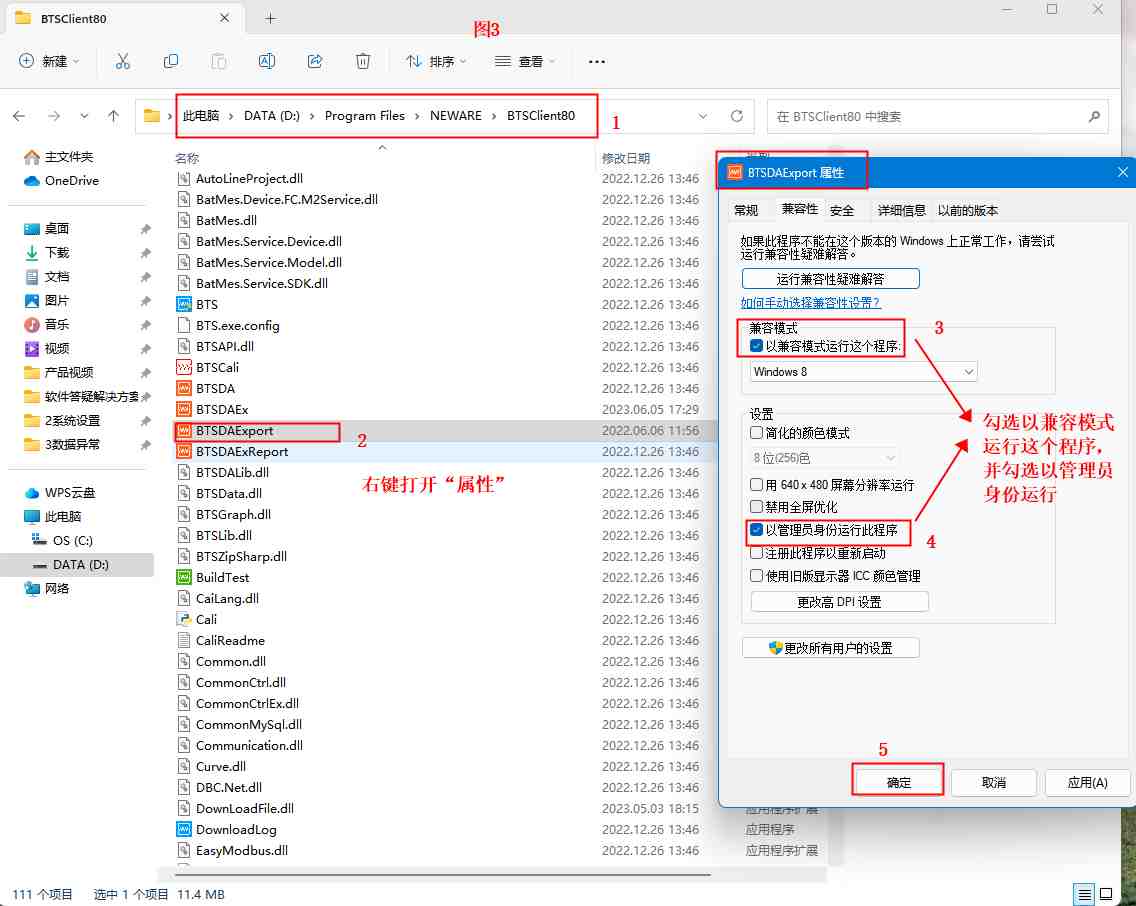Expand the address bar history dropdown

pos(703,116)
